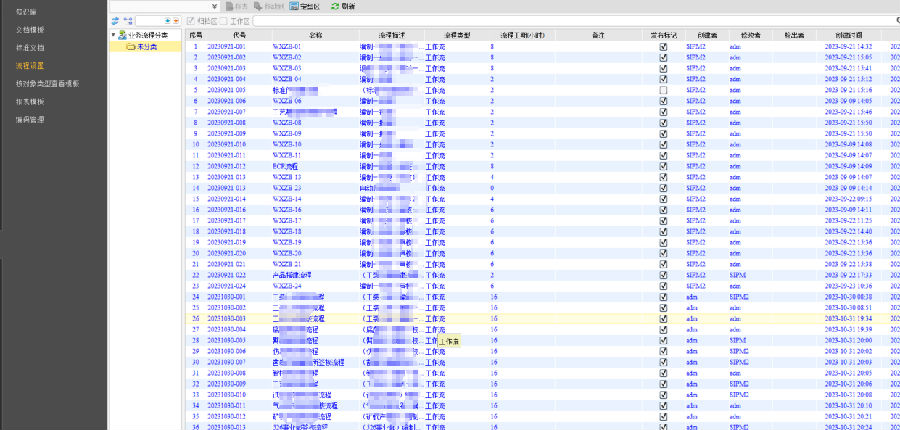
Task: Collapse the 业务流程分类 tree root
Action: [x=114, y=35]
